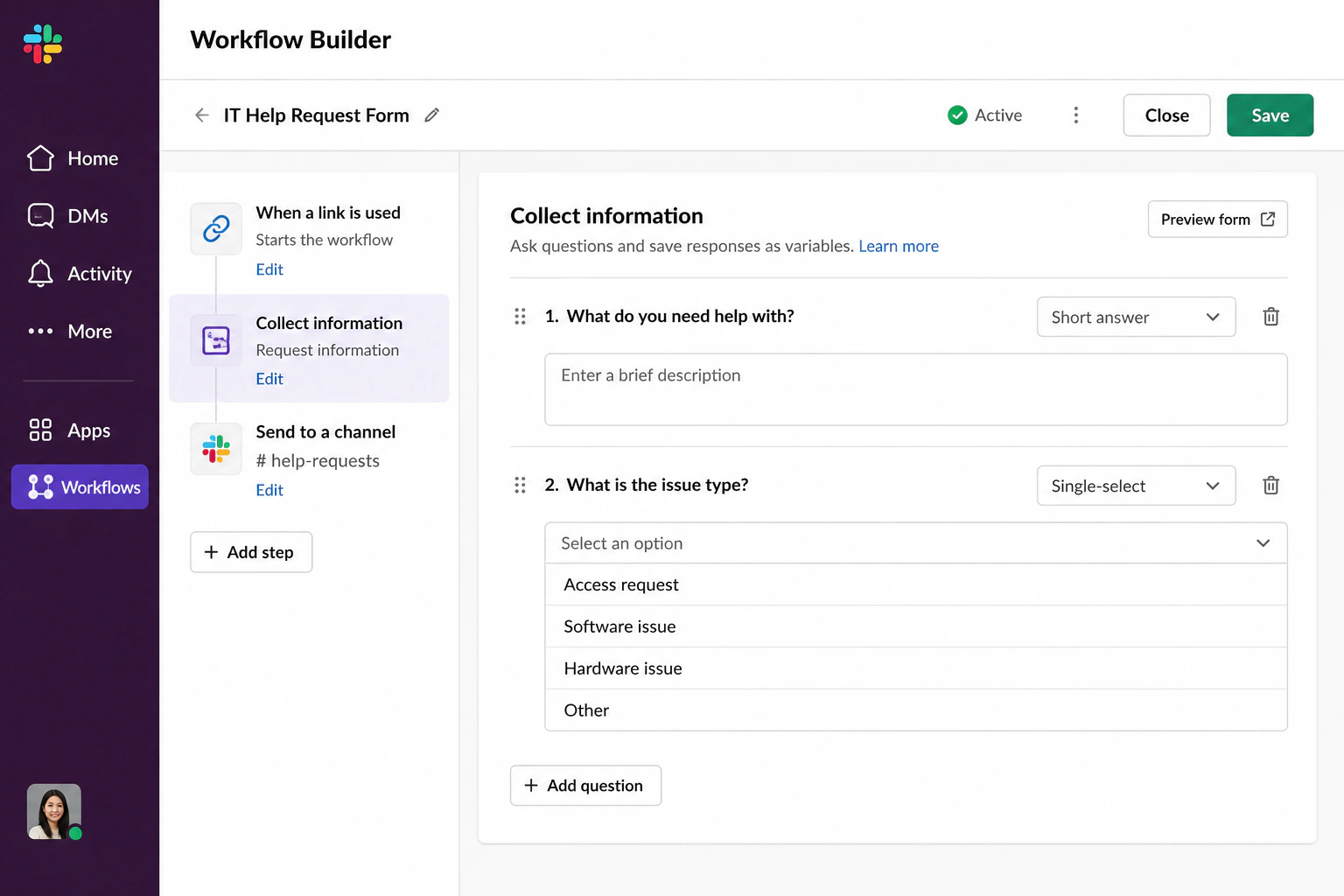This screenshot has width=1344, height=896.
Task: Click the link trigger step icon
Action: tap(216, 228)
